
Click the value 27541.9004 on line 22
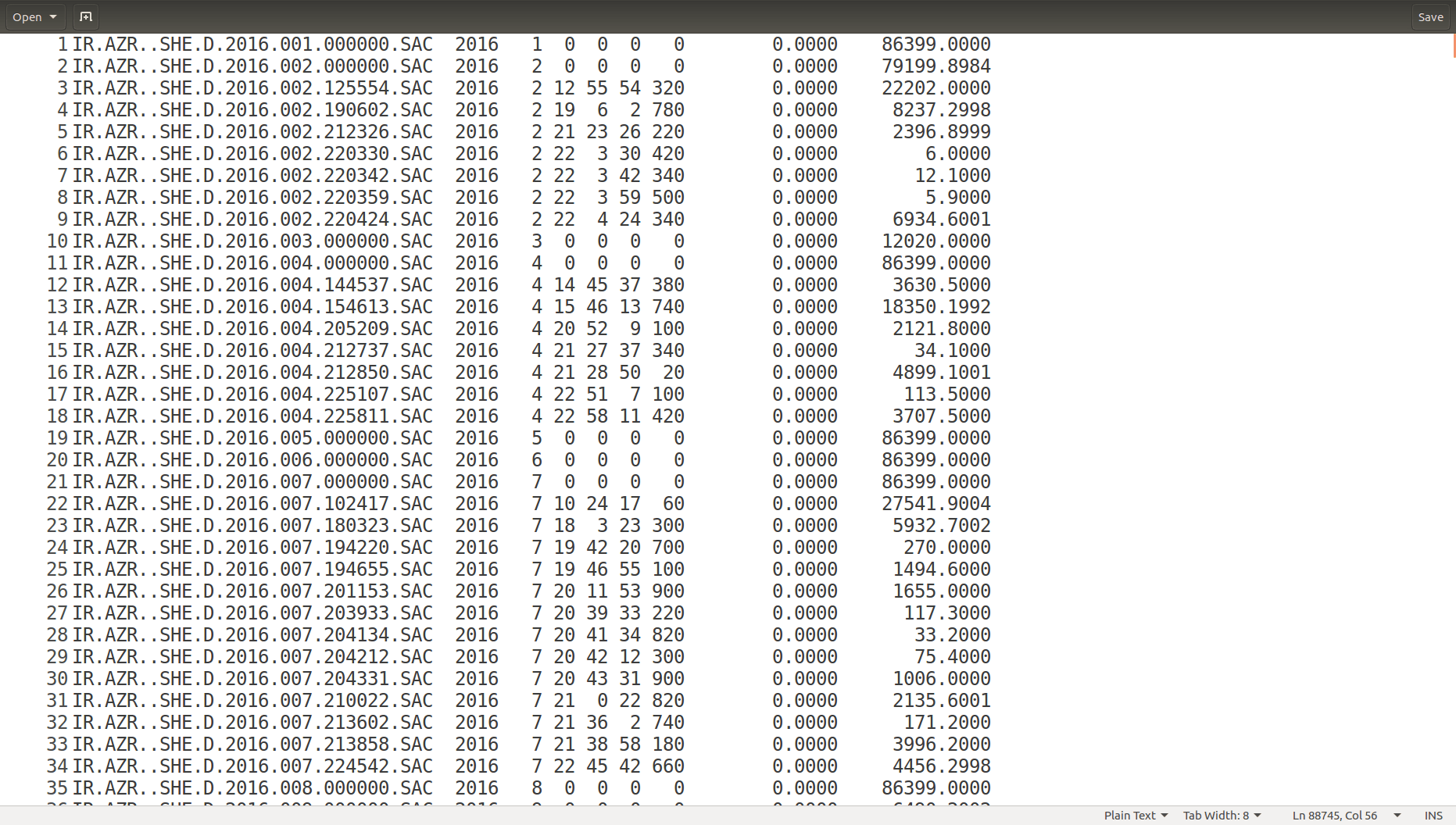(x=935, y=504)
